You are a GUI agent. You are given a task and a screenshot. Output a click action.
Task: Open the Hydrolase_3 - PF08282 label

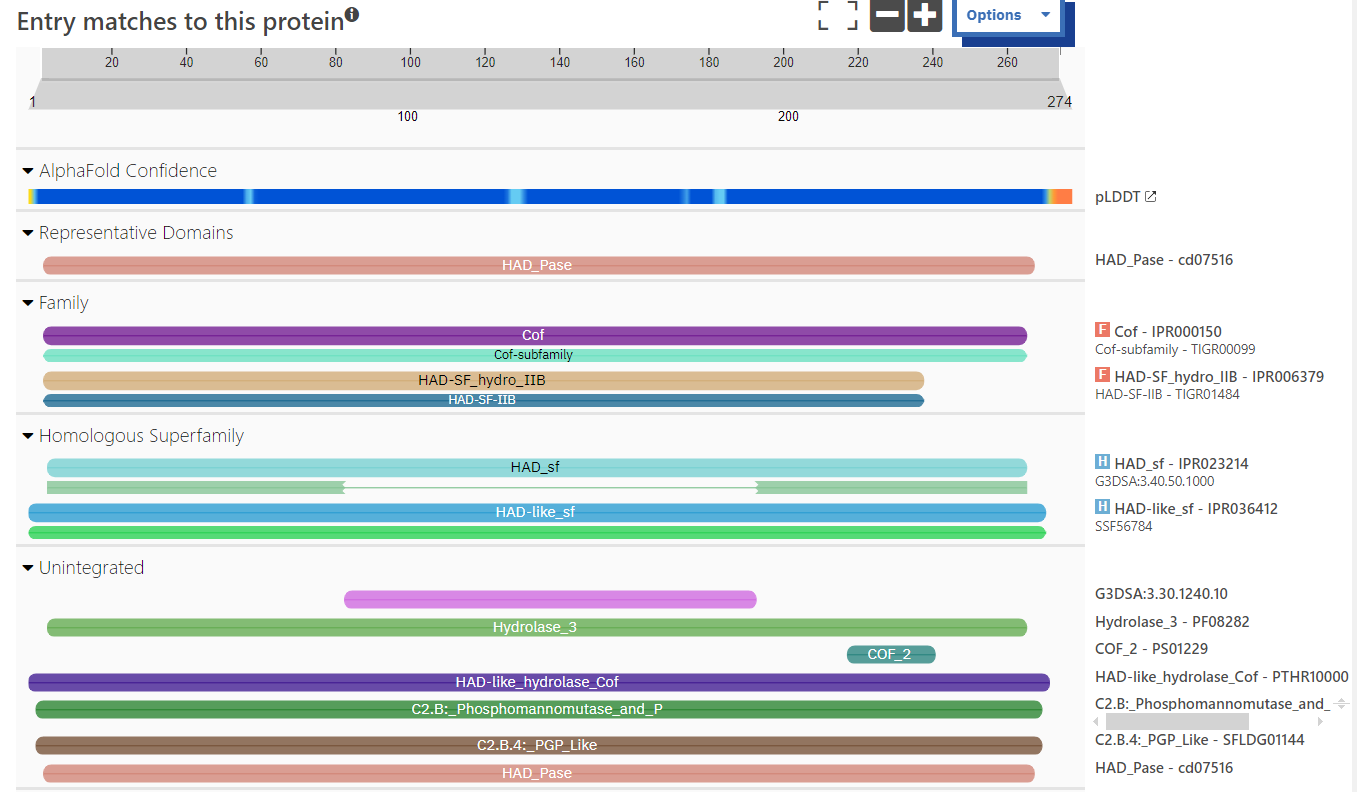click(1172, 622)
